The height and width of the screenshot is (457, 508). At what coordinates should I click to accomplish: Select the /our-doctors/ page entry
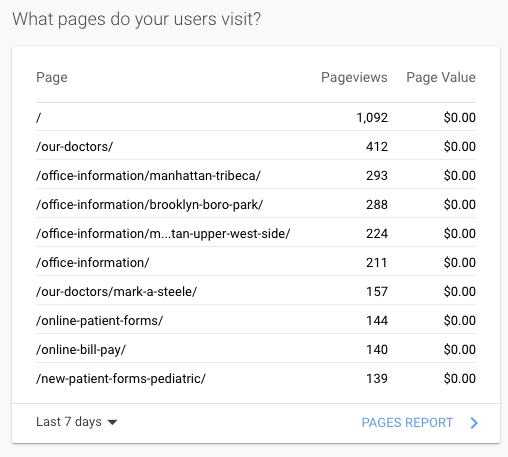pos(75,147)
